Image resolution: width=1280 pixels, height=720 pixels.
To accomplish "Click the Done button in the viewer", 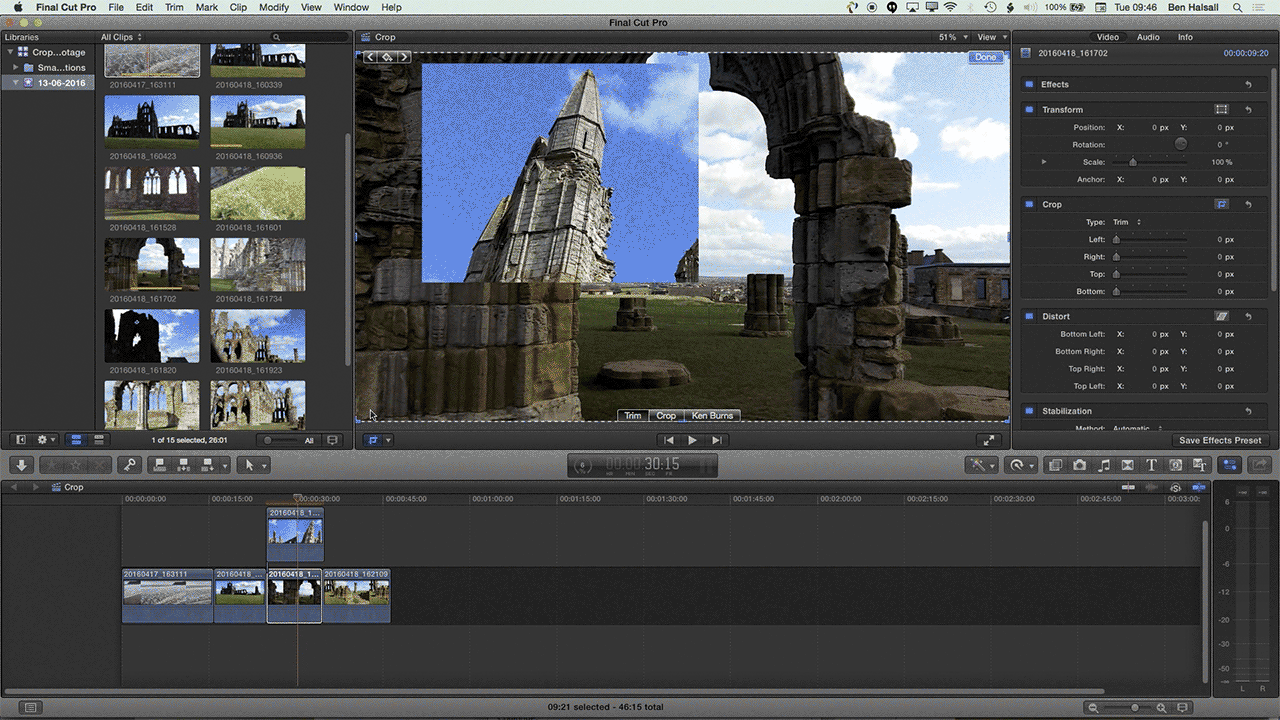I will [x=986, y=57].
